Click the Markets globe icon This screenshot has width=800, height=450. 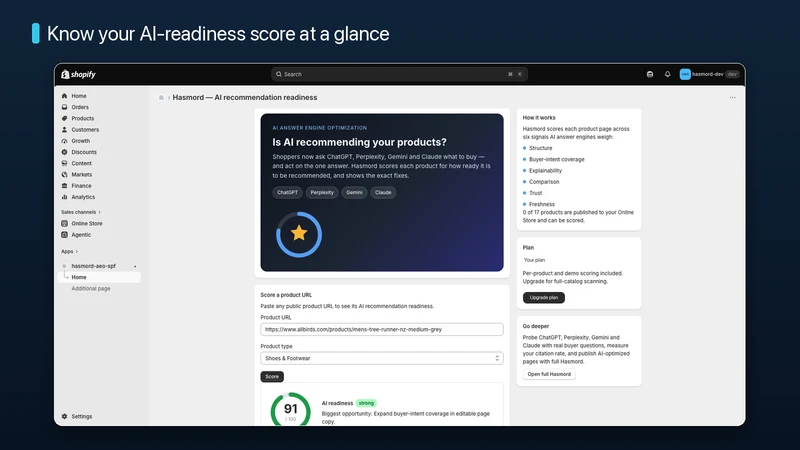coord(64,174)
